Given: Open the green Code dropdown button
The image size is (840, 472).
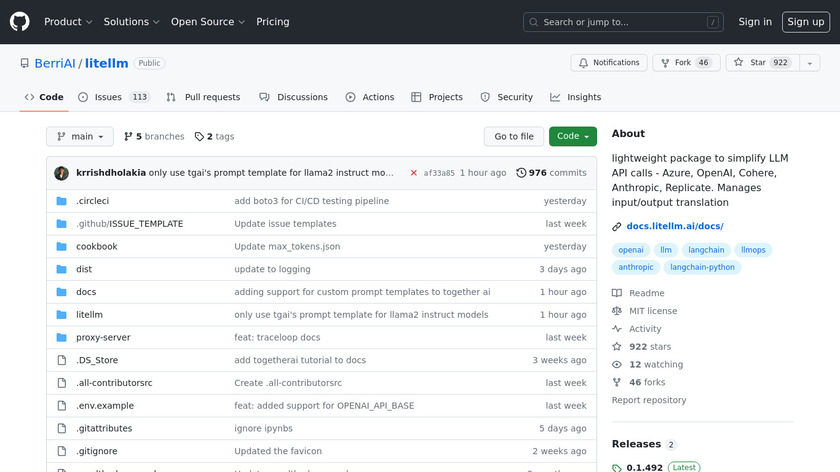Looking at the screenshot, I should [573, 137].
